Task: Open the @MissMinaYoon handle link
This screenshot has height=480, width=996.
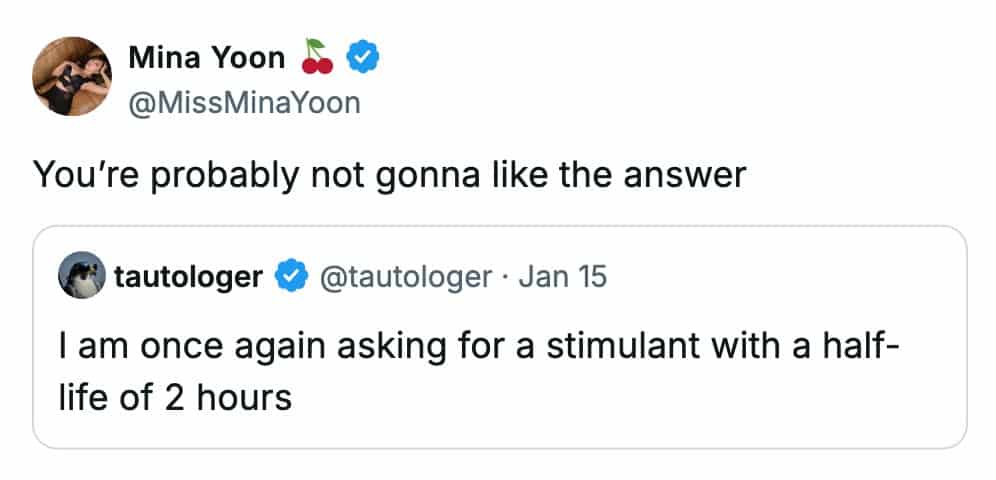Action: tap(244, 102)
